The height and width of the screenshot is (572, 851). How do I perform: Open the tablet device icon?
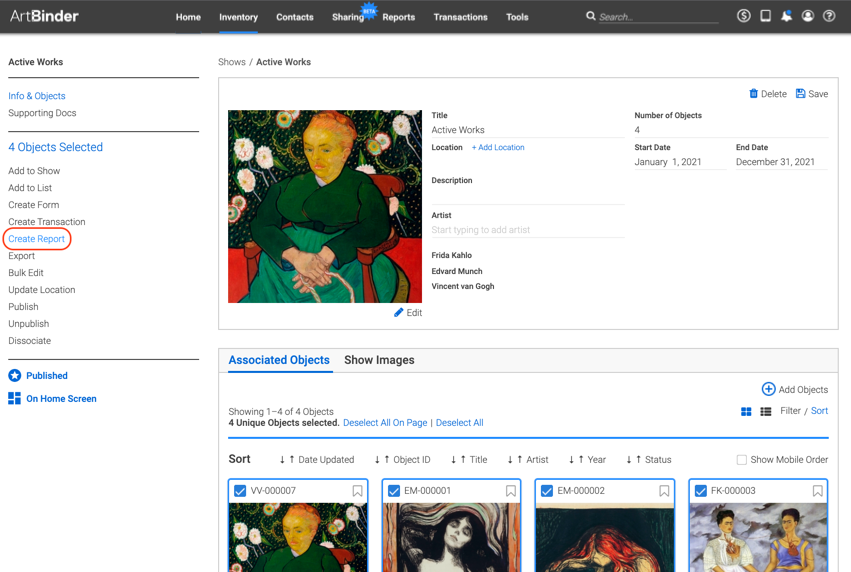[x=765, y=16]
